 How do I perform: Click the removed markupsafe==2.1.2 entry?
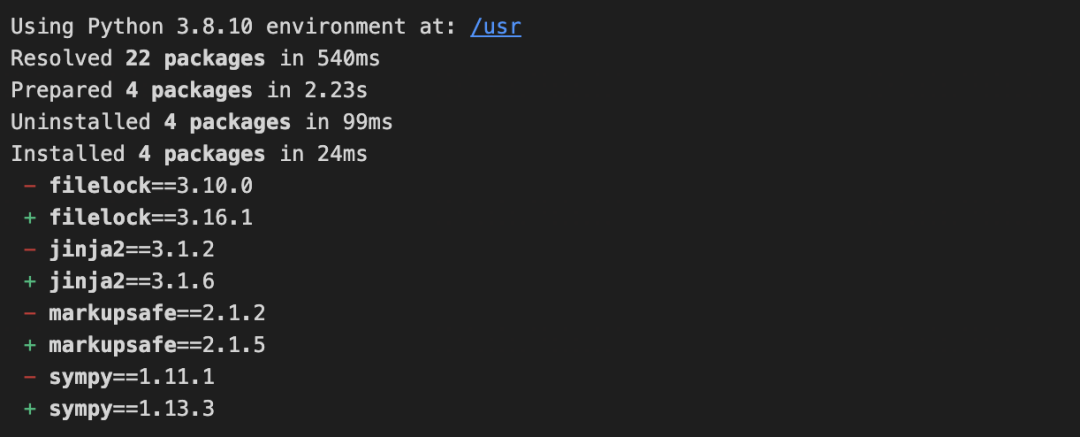tap(157, 313)
